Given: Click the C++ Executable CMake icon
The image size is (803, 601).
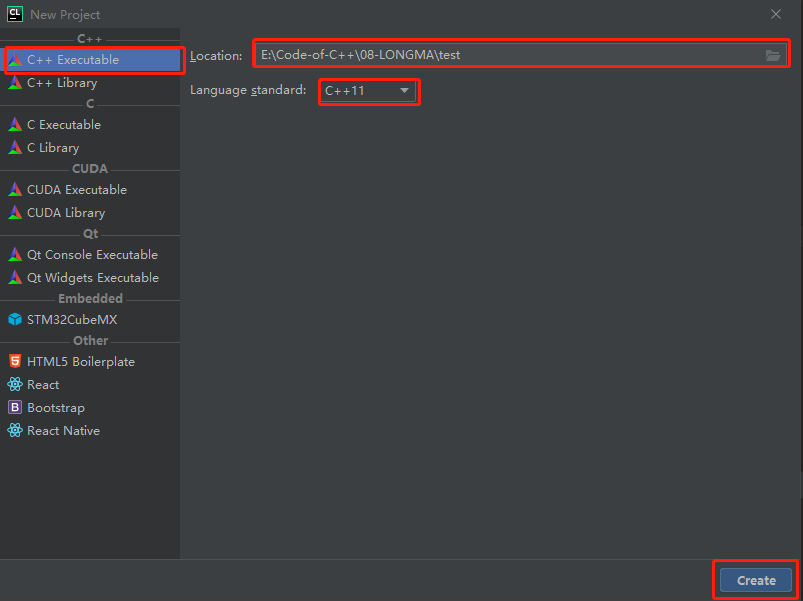Looking at the screenshot, I should click(15, 59).
